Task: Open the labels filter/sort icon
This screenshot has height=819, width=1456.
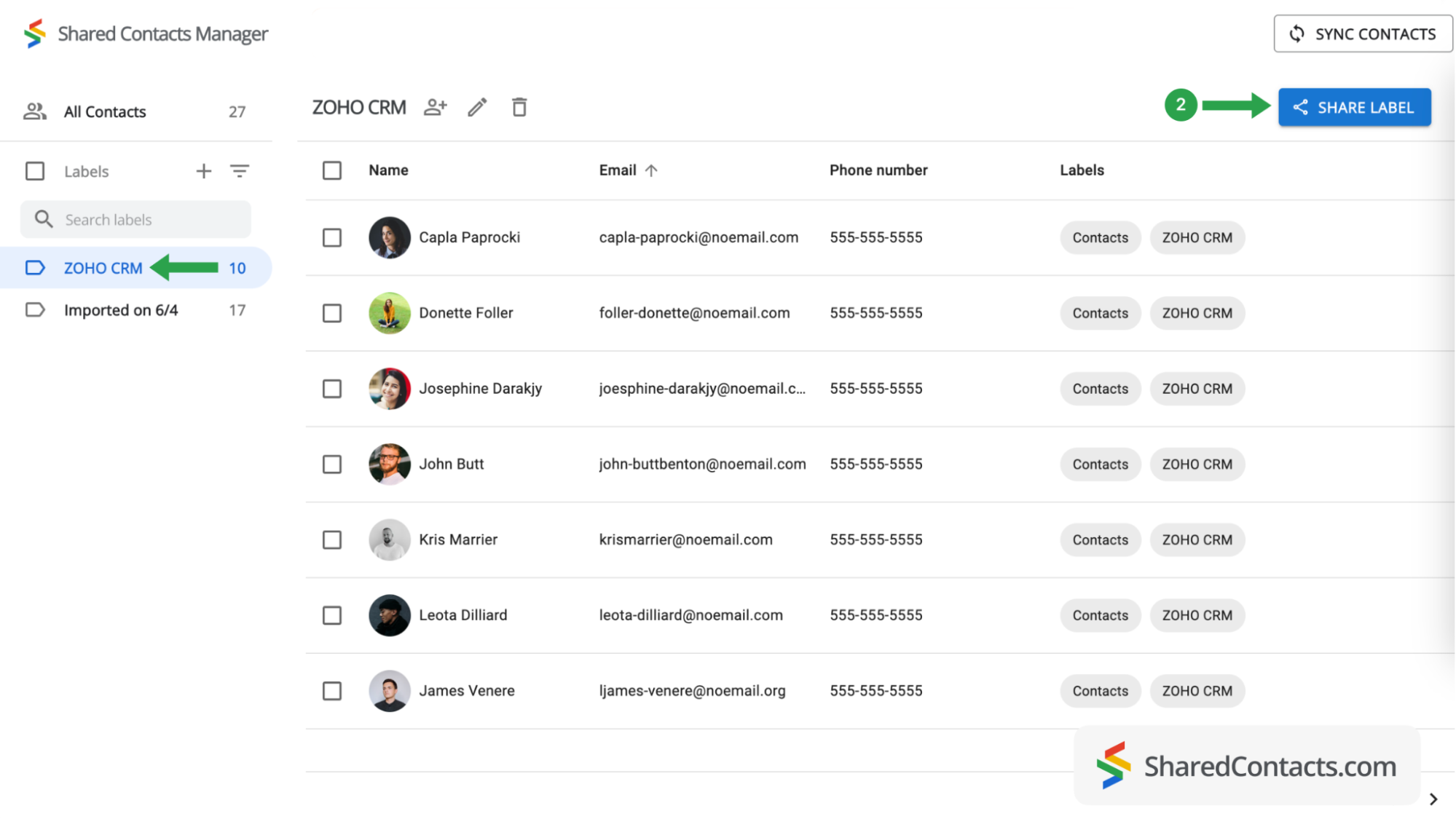Action: coord(240,171)
